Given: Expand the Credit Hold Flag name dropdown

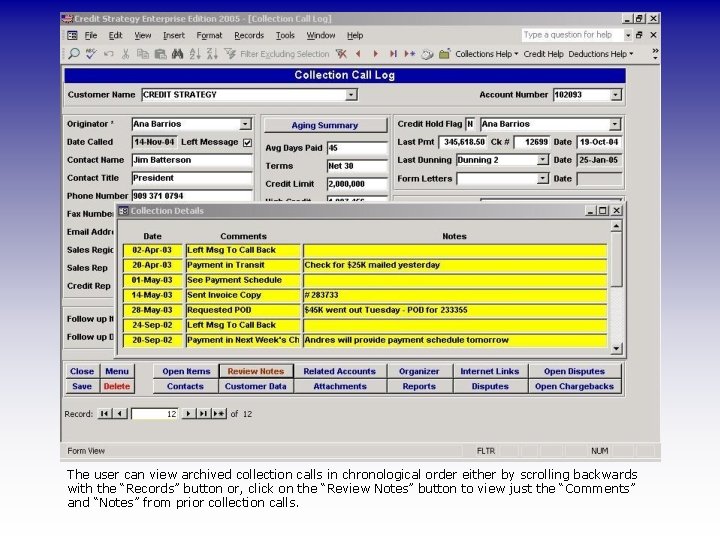Looking at the screenshot, I should [614, 124].
